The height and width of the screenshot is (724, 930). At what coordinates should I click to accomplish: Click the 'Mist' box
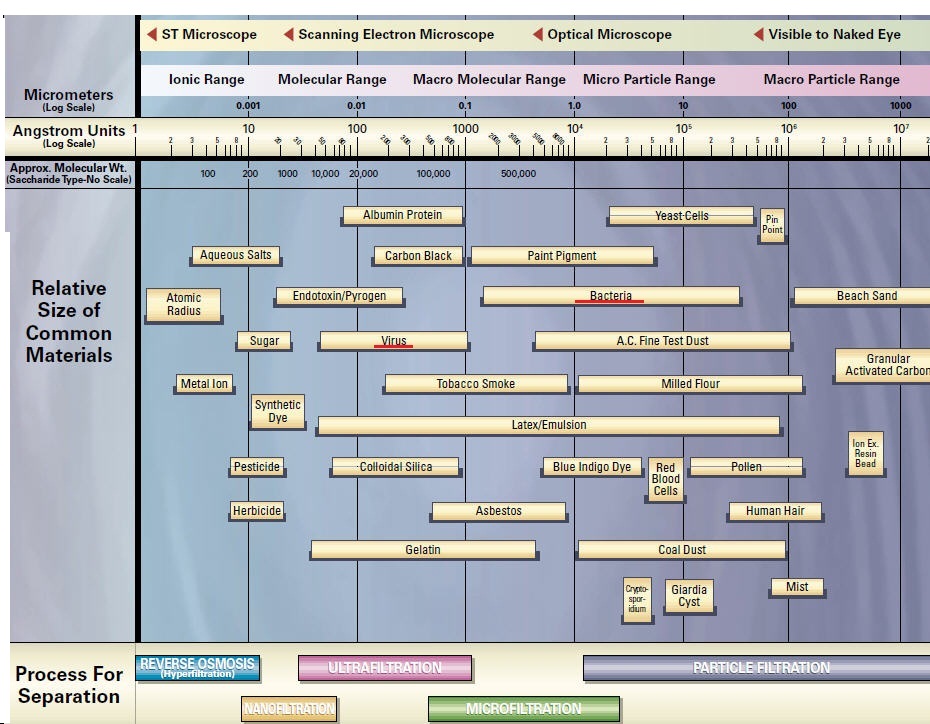(797, 587)
